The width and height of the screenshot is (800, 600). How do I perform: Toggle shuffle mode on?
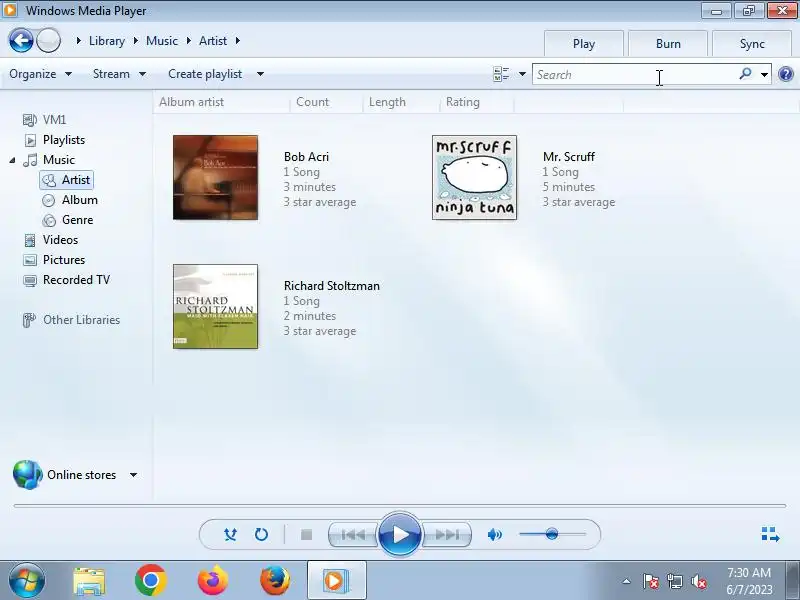pos(230,534)
